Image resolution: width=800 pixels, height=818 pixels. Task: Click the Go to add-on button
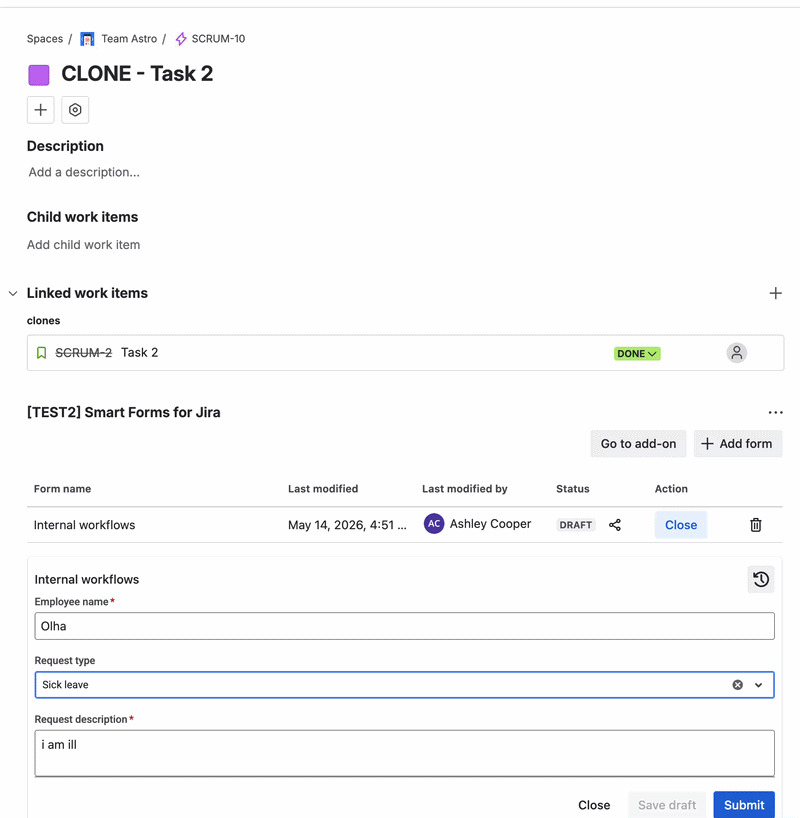pyautogui.click(x=638, y=444)
